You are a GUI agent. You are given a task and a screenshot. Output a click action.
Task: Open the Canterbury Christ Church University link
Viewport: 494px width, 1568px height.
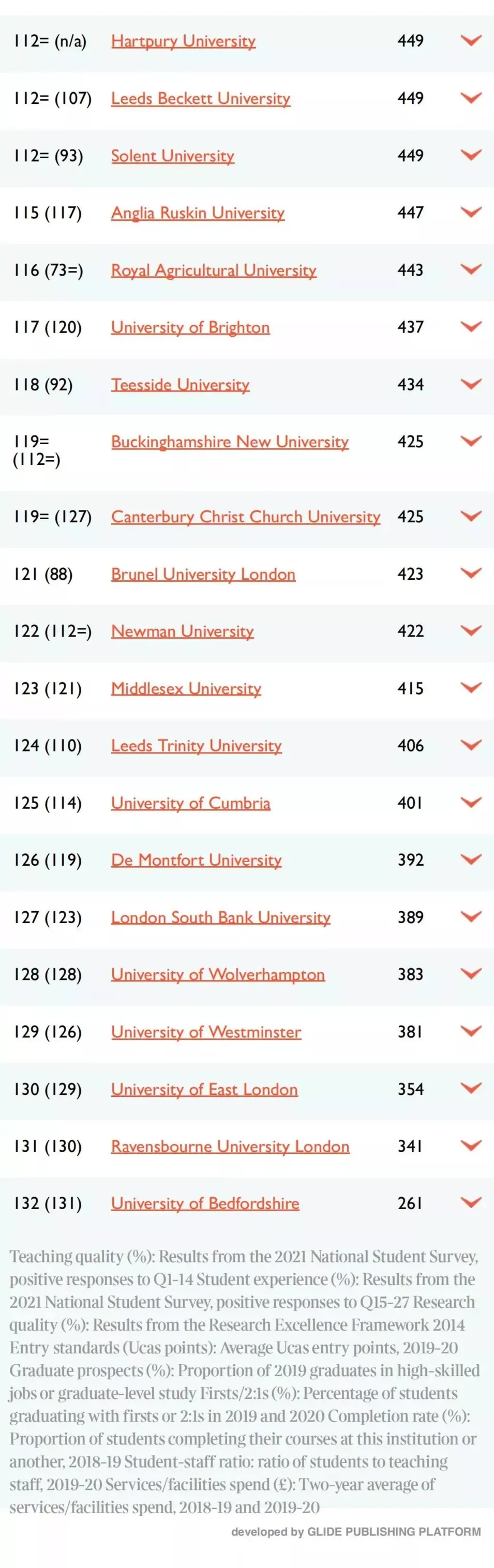tap(246, 517)
